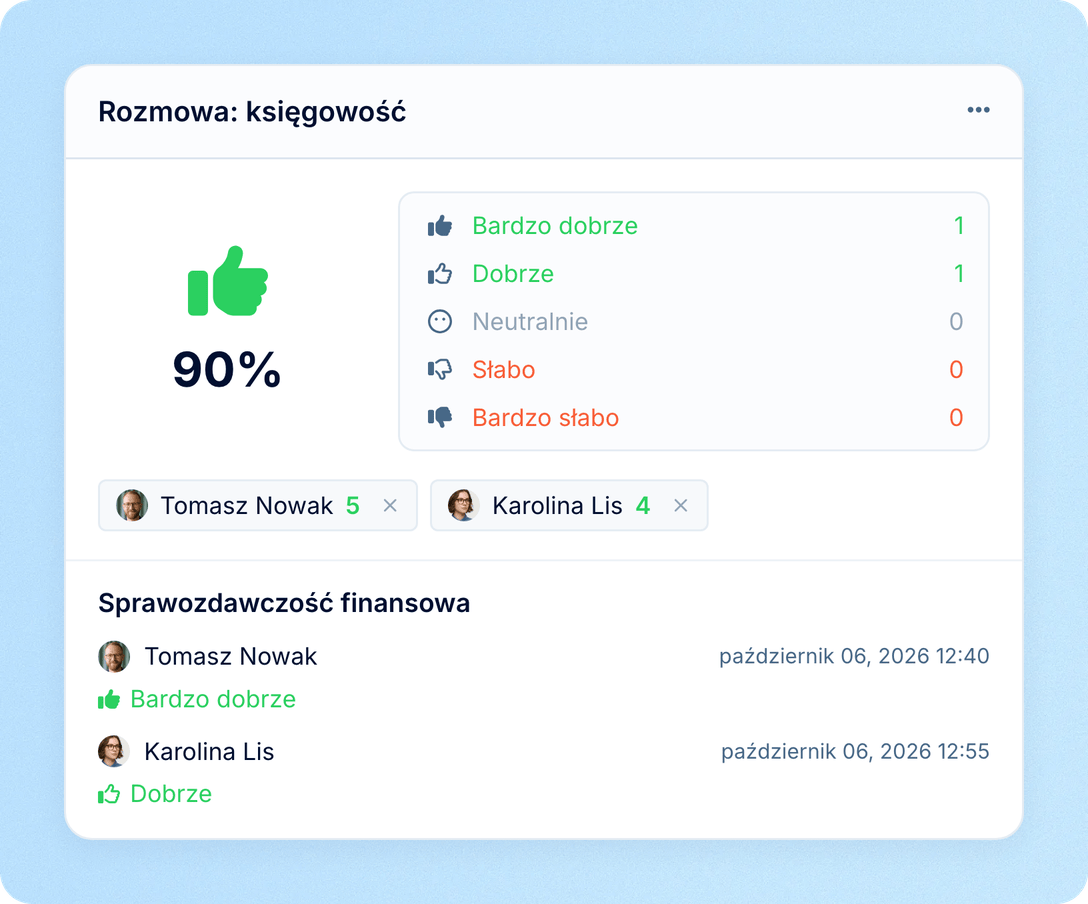
Task: Click Karolina Lis avatar in the review list
Action: tap(114, 751)
